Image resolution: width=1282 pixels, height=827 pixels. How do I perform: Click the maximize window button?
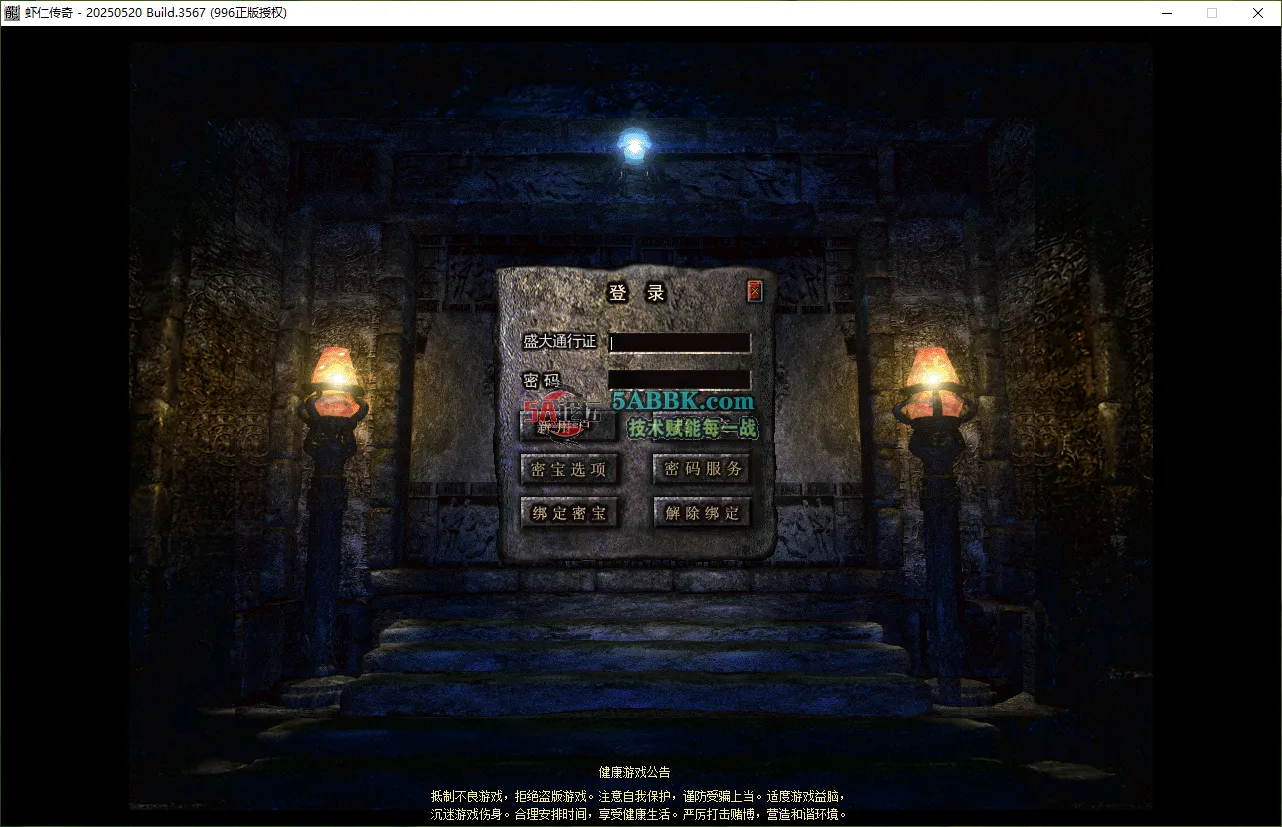pyautogui.click(x=1212, y=13)
